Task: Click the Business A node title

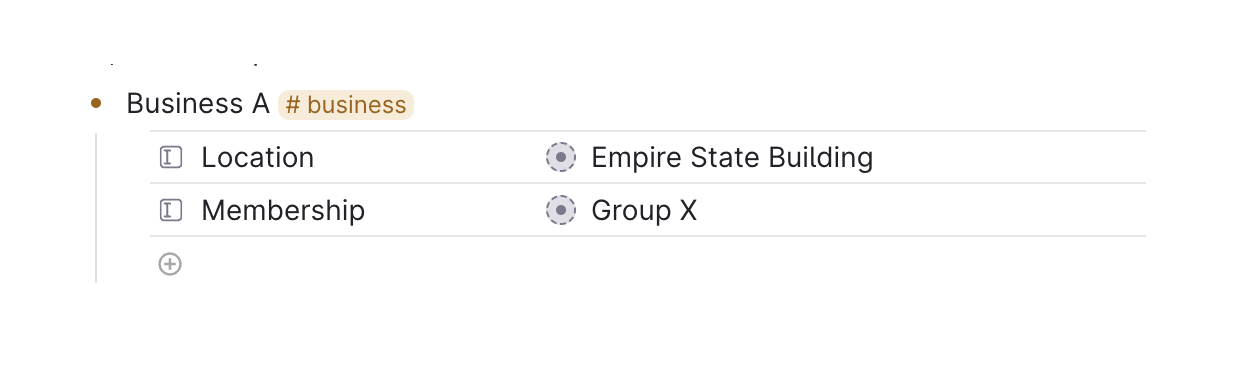Action: 198,103
